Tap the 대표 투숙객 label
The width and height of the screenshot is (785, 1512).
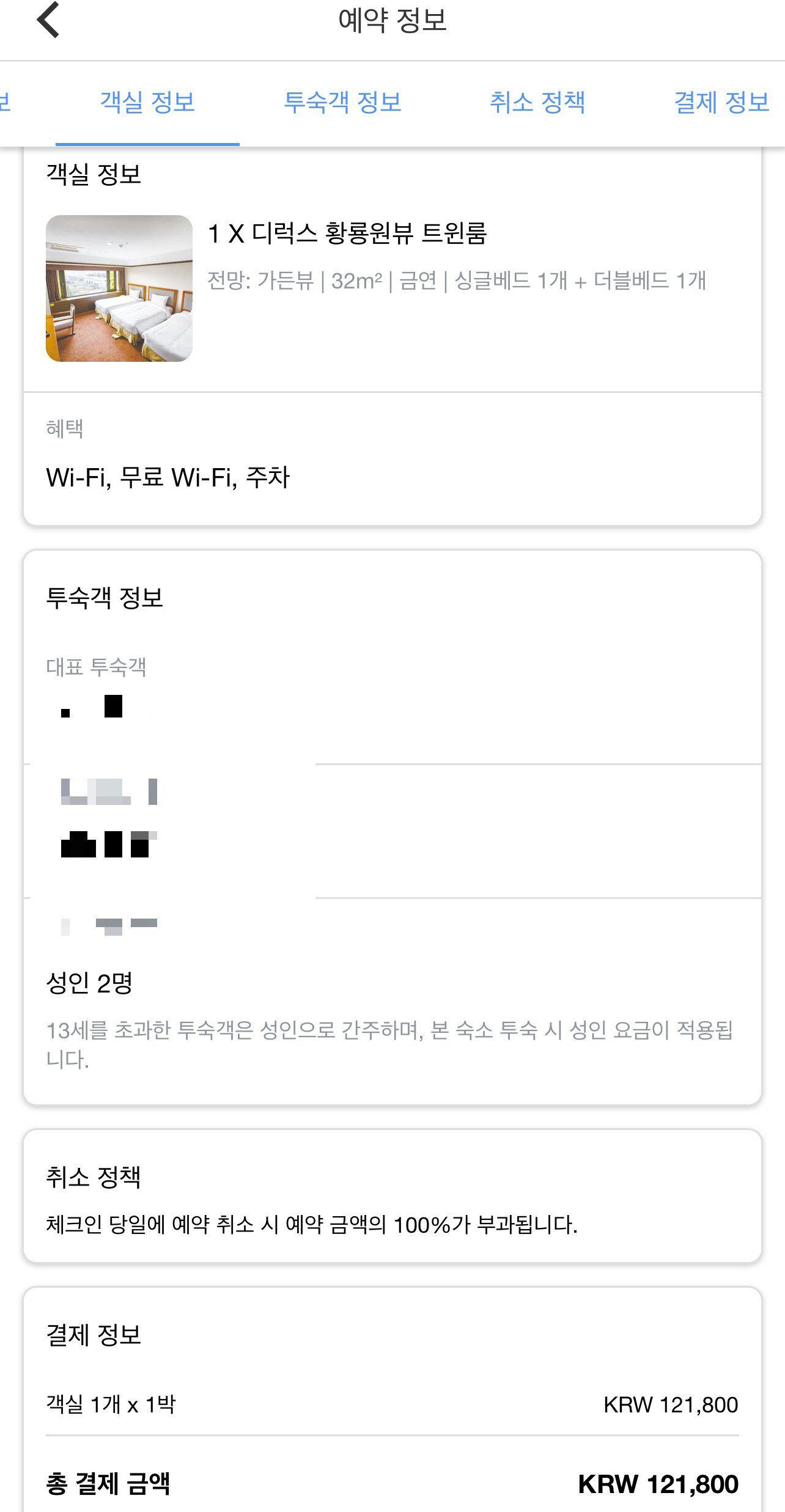pos(96,667)
